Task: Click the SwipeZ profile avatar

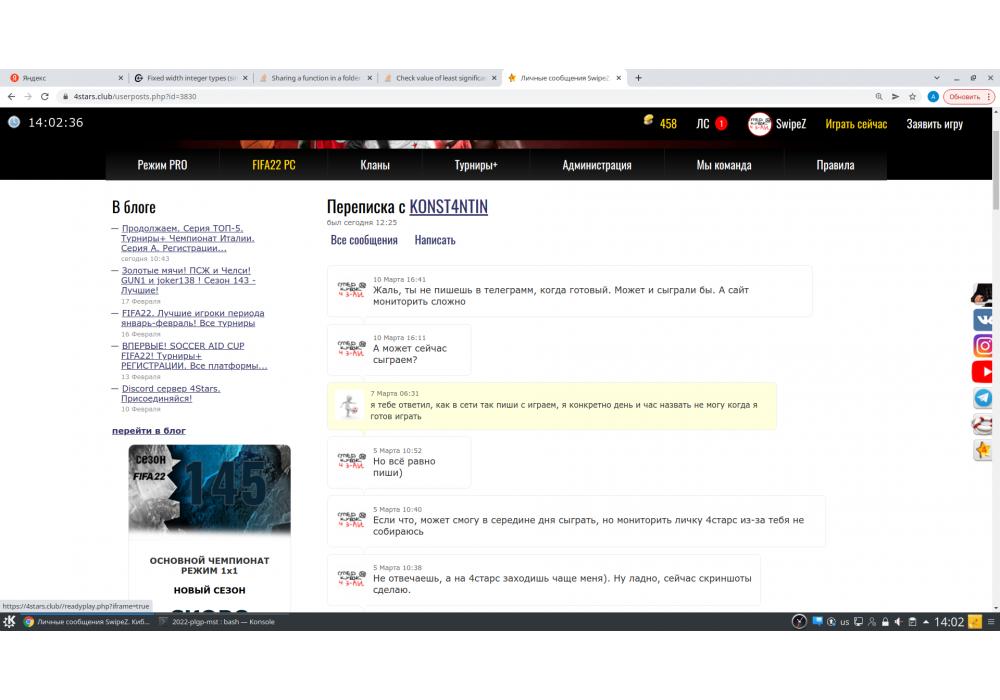Action: click(759, 124)
